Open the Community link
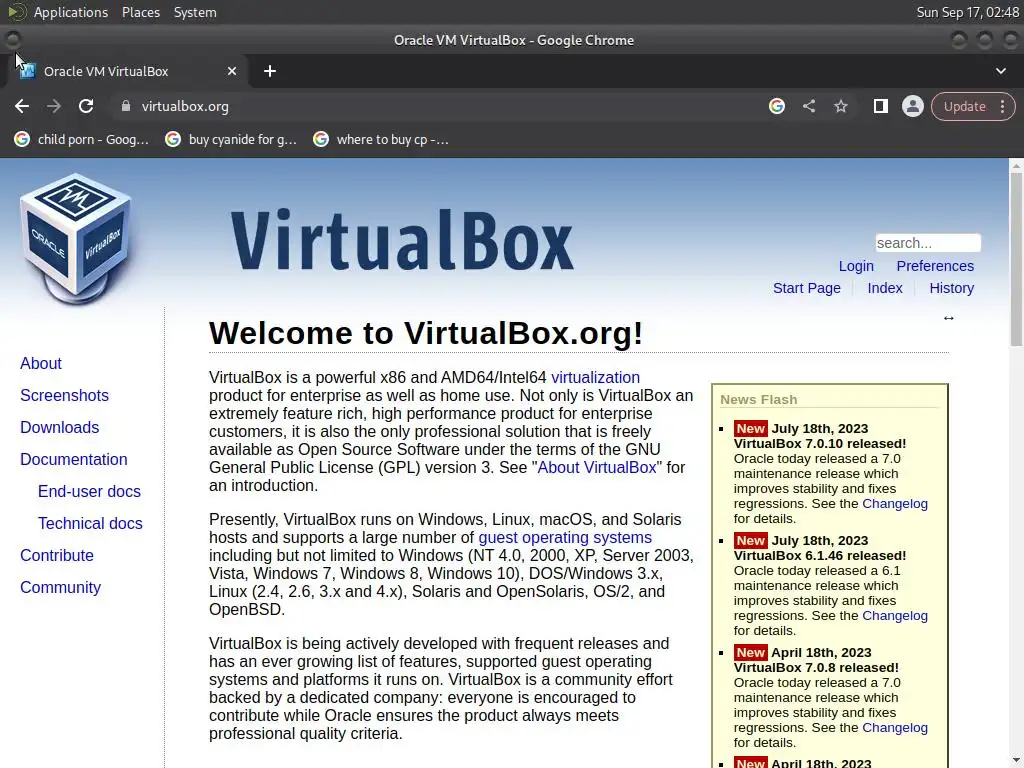Image resolution: width=1024 pixels, height=768 pixels. pyautogui.click(x=60, y=587)
